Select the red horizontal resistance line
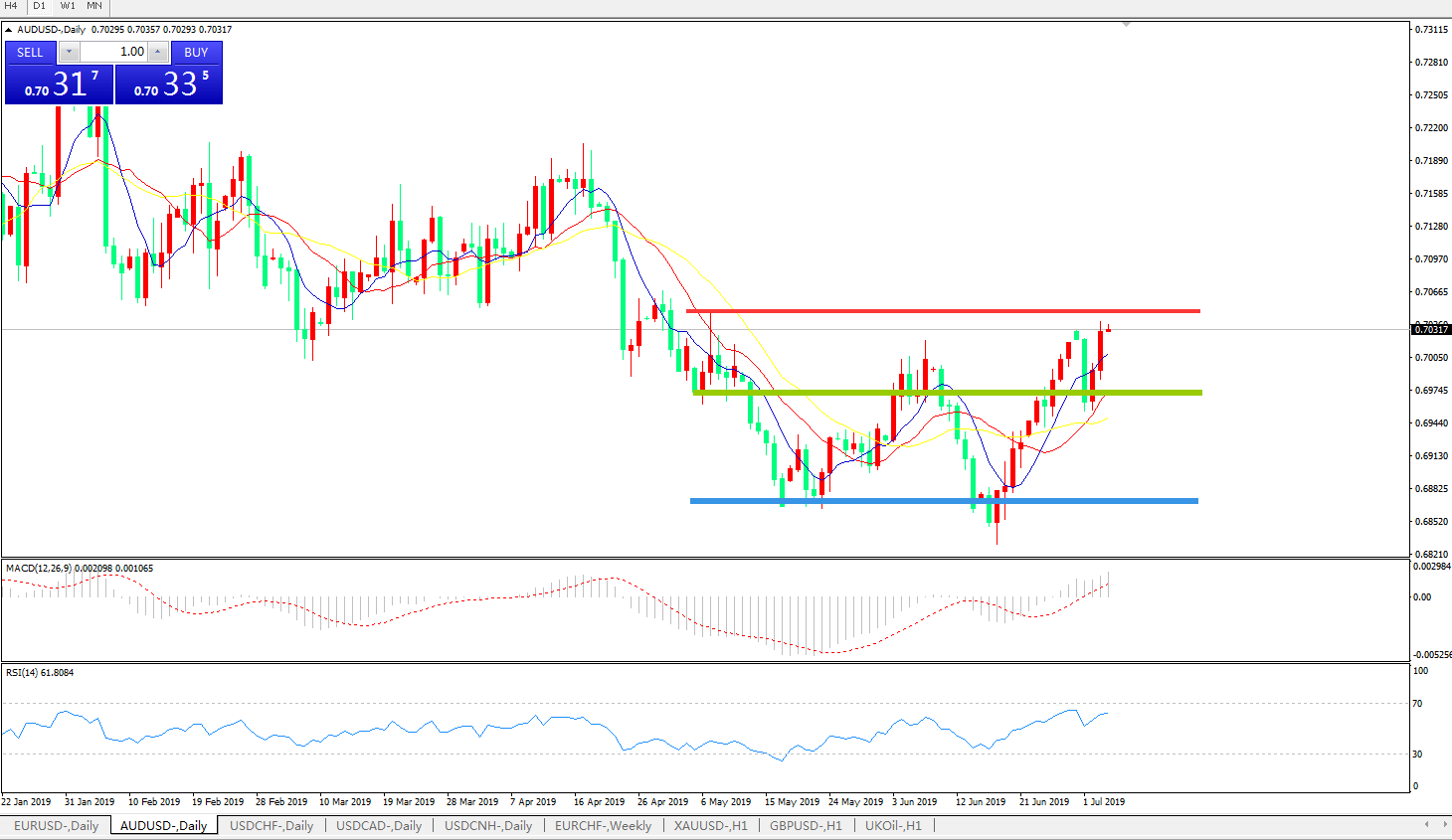Viewport: 1452px width, 840px height. 943,311
